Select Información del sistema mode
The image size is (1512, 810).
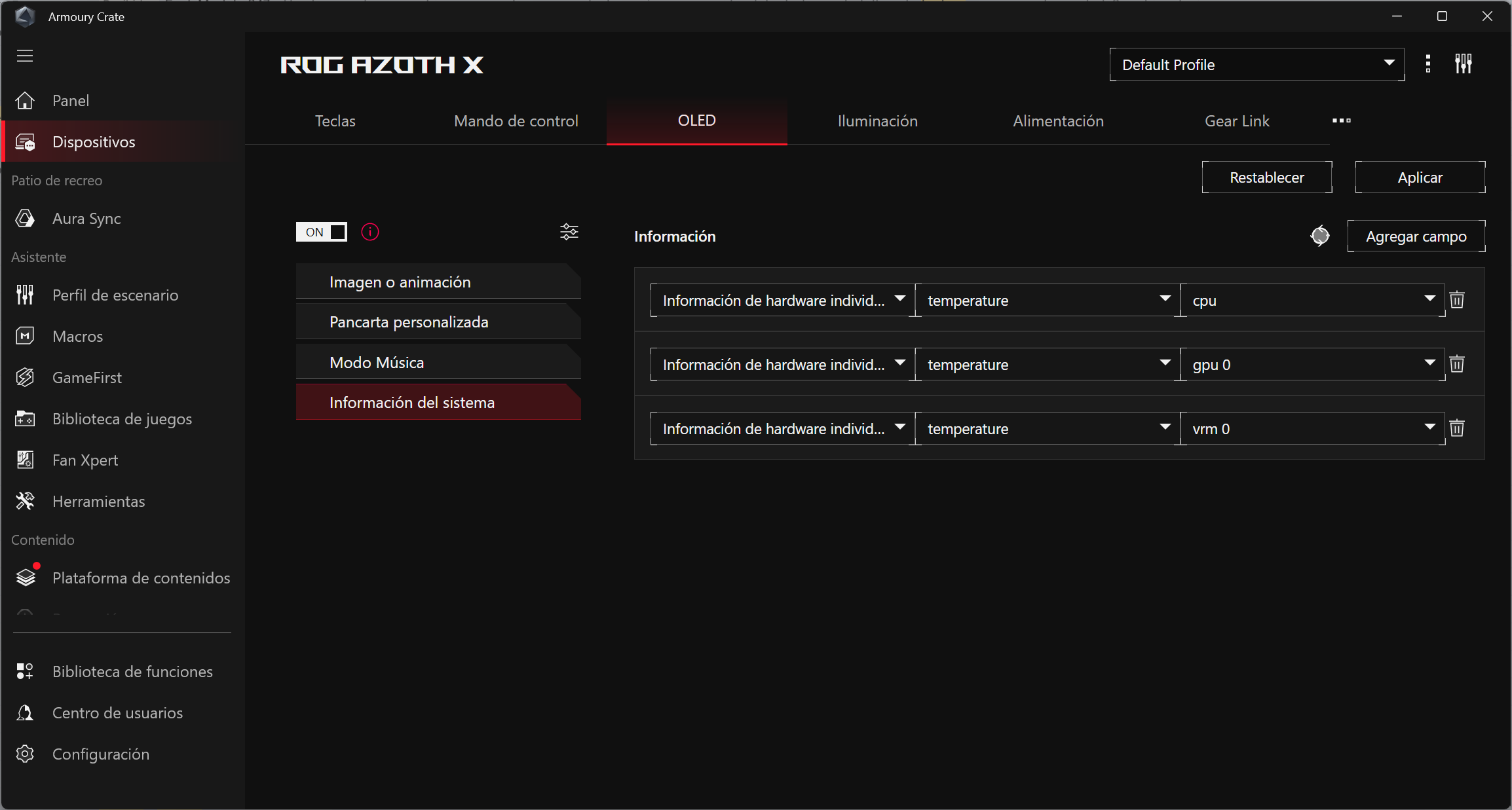click(x=438, y=402)
